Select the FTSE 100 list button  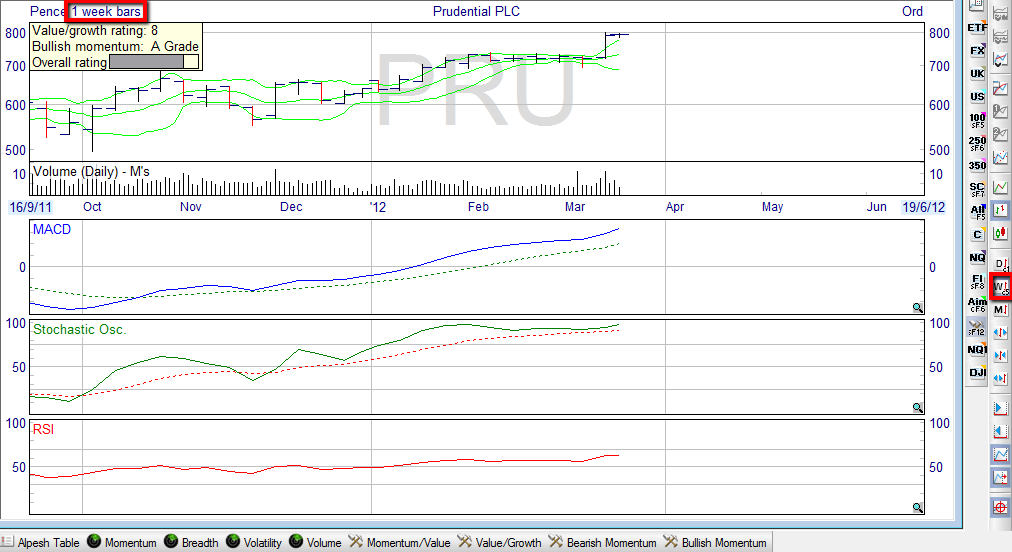tap(977, 119)
